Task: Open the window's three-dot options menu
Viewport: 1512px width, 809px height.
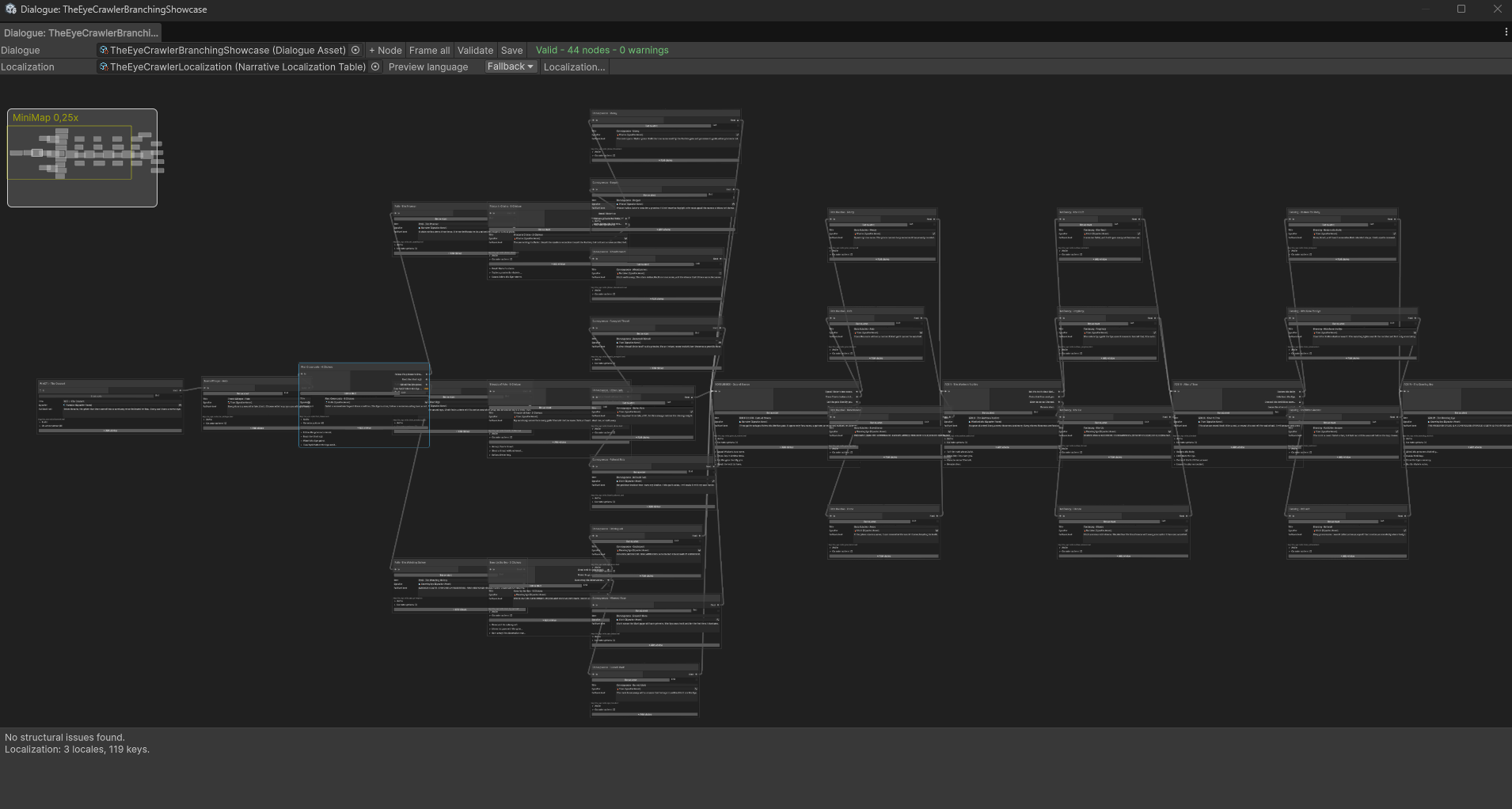Action: pyautogui.click(x=1506, y=32)
